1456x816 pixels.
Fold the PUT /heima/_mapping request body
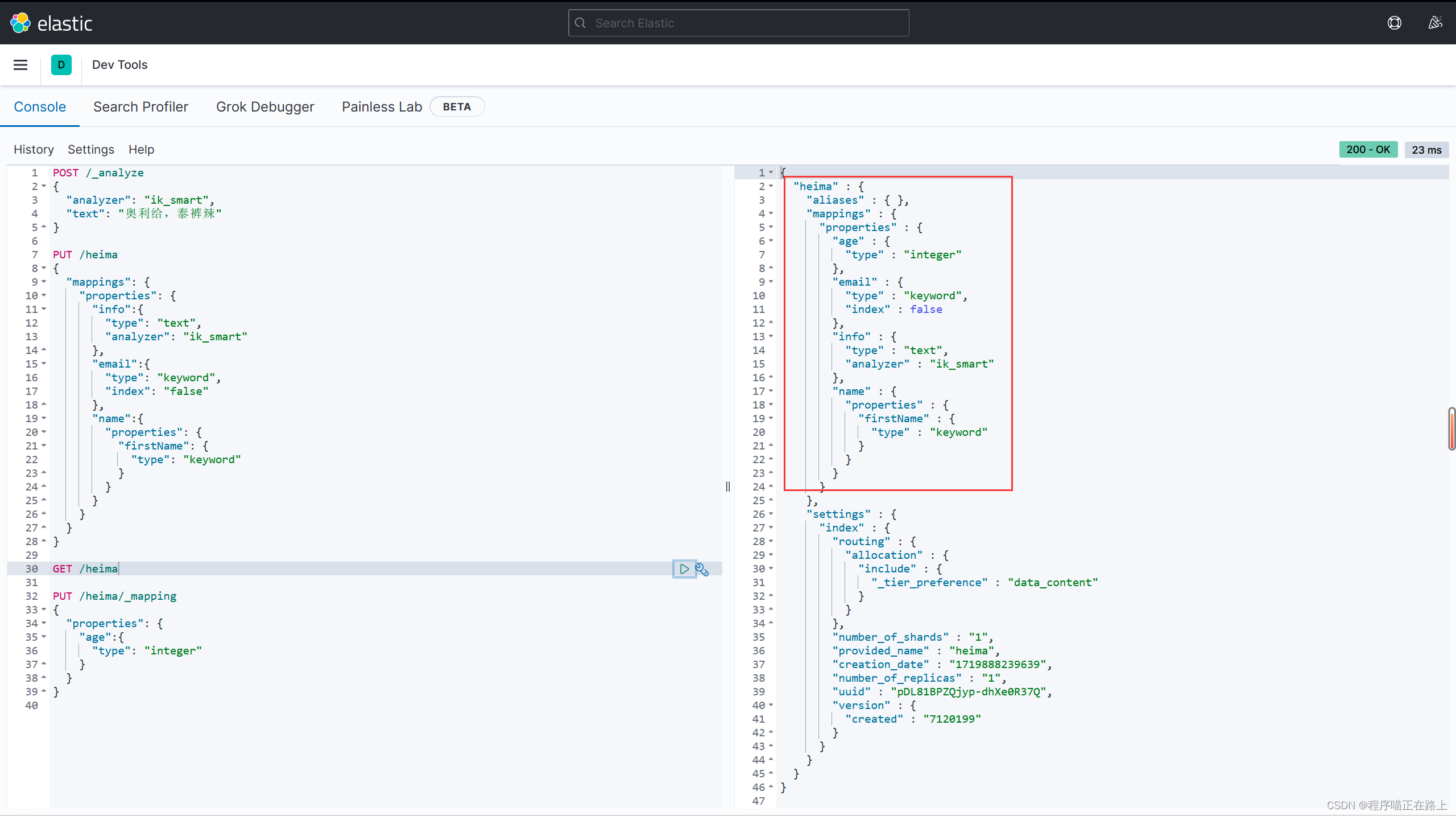pos(44,610)
